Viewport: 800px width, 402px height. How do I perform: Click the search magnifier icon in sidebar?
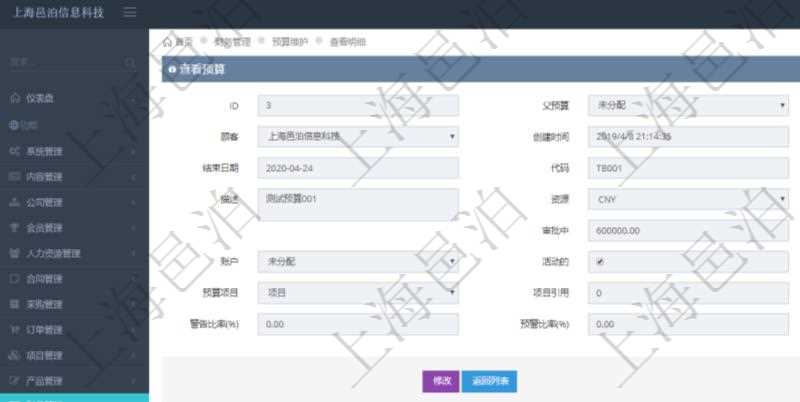click(130, 62)
